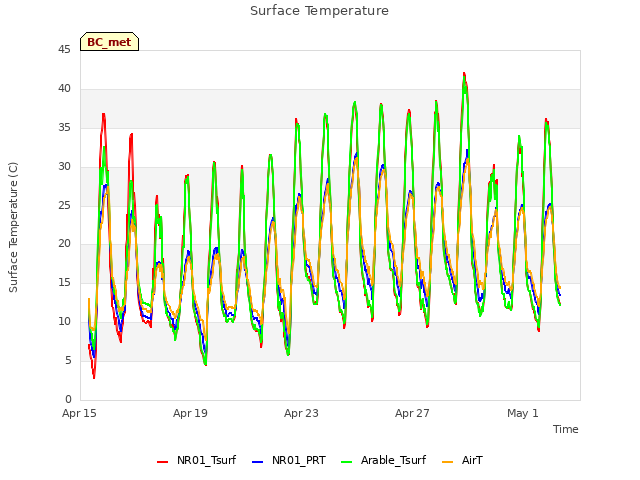
Task: Click the Surface Temperature chart title
Action: (319, 11)
